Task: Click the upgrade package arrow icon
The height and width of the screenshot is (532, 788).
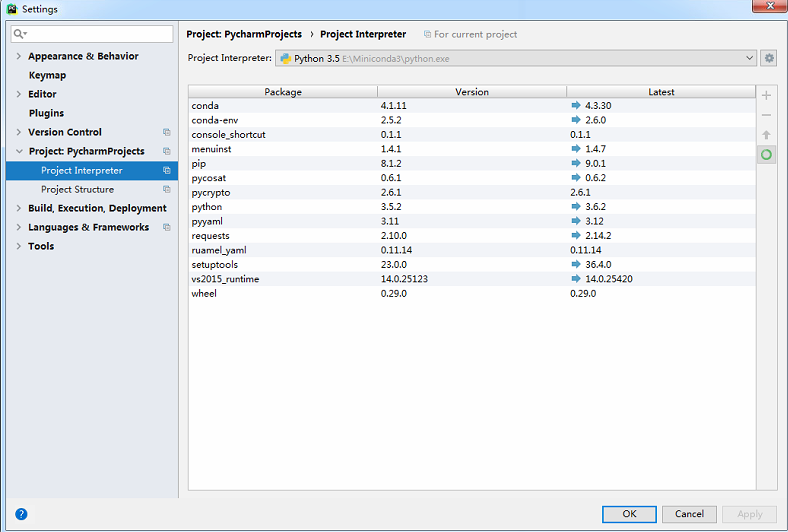Action: tap(766, 135)
